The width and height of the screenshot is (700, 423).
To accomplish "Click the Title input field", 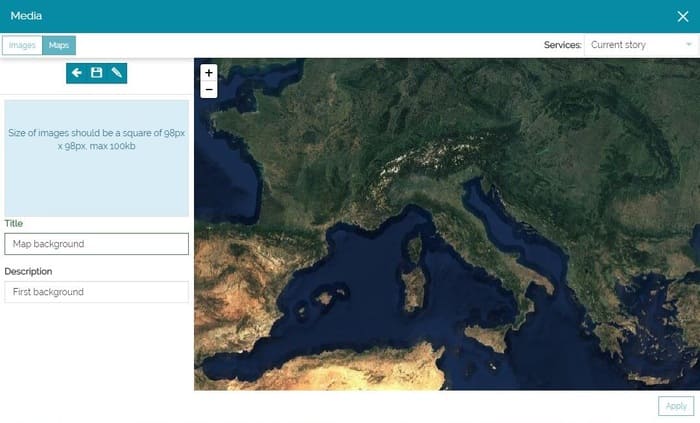I will [x=96, y=244].
